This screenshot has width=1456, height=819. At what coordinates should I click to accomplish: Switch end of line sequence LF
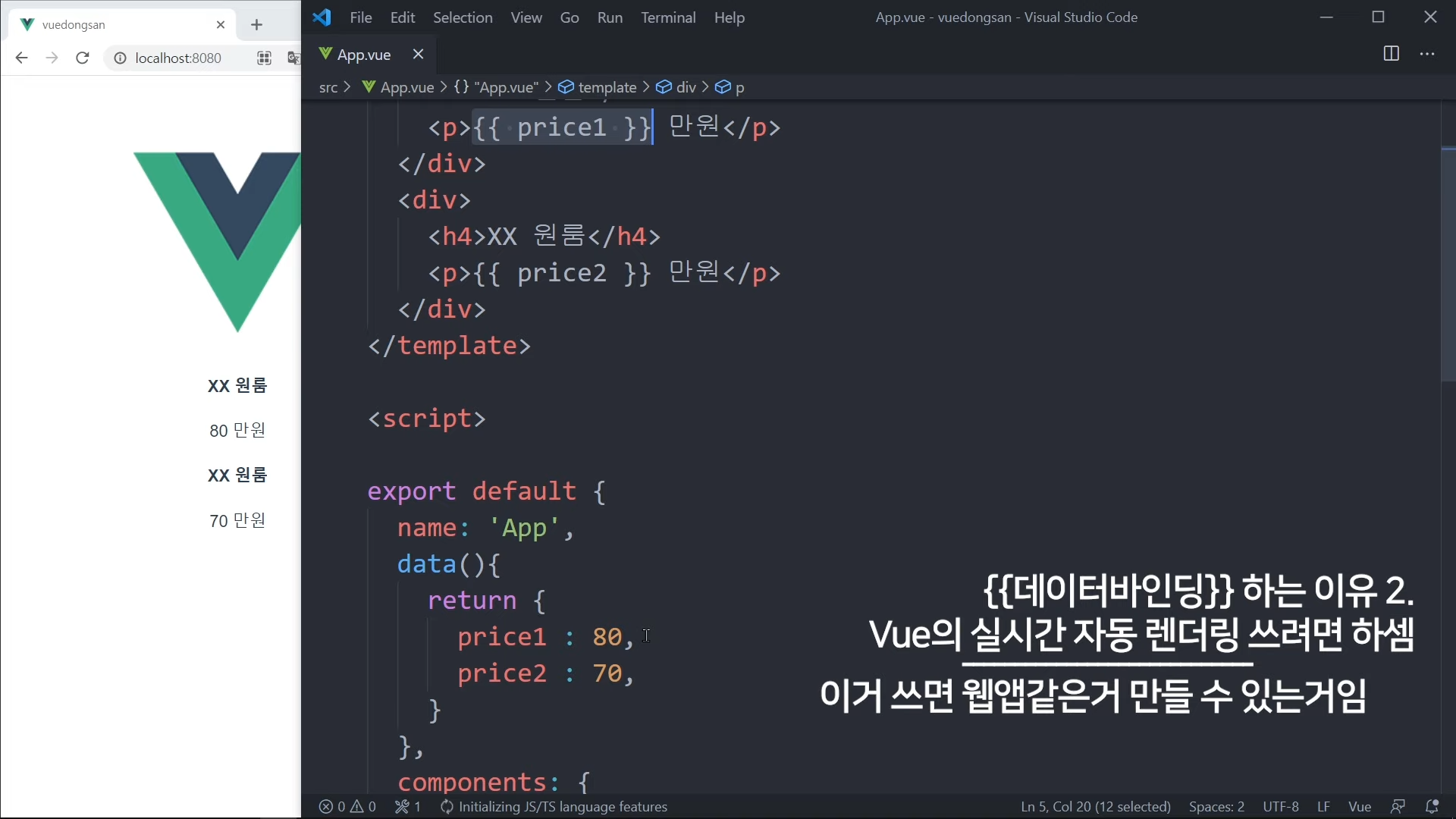coord(1323,806)
